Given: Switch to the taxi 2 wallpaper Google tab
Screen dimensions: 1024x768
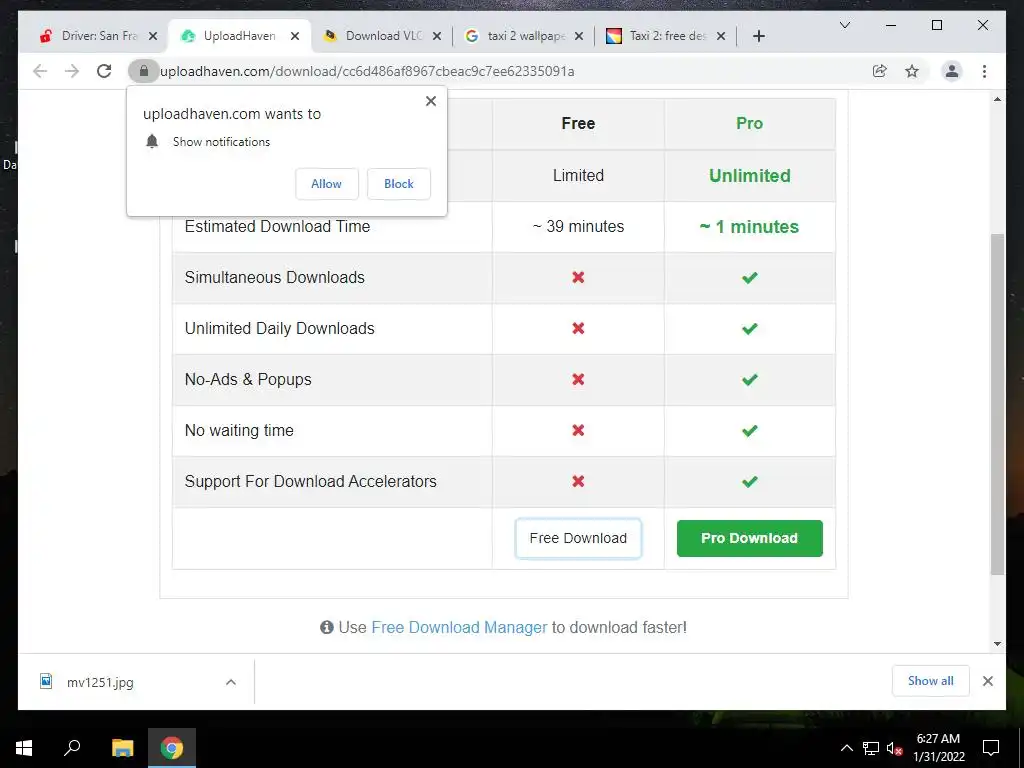Looking at the screenshot, I should point(526,36).
